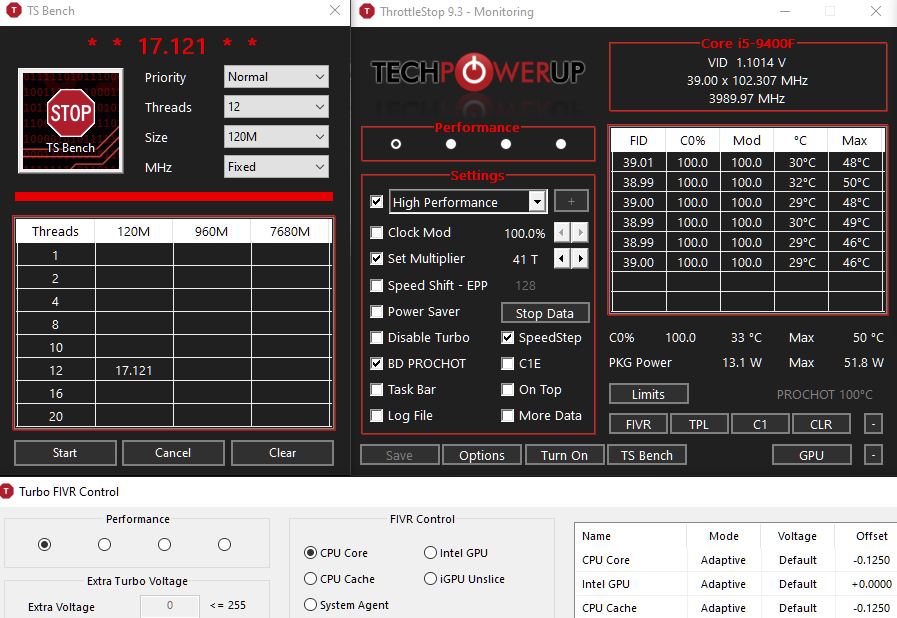Click the C1 button
Viewport: 897px width, 618px height.
pyautogui.click(x=760, y=424)
